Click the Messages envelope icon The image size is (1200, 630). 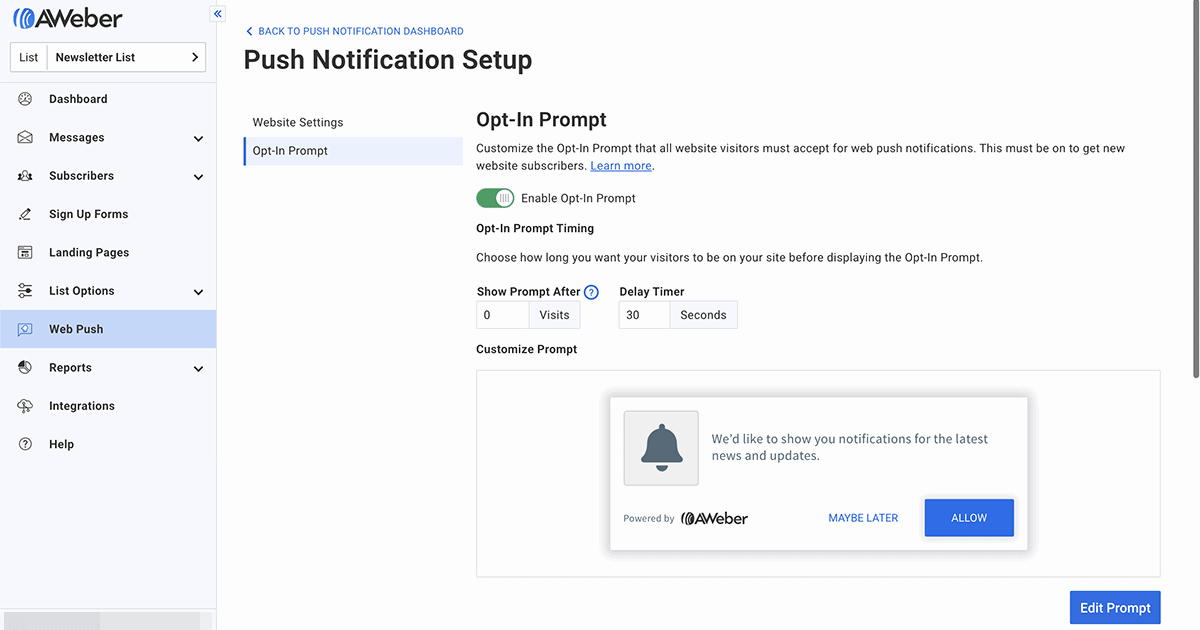(25, 137)
